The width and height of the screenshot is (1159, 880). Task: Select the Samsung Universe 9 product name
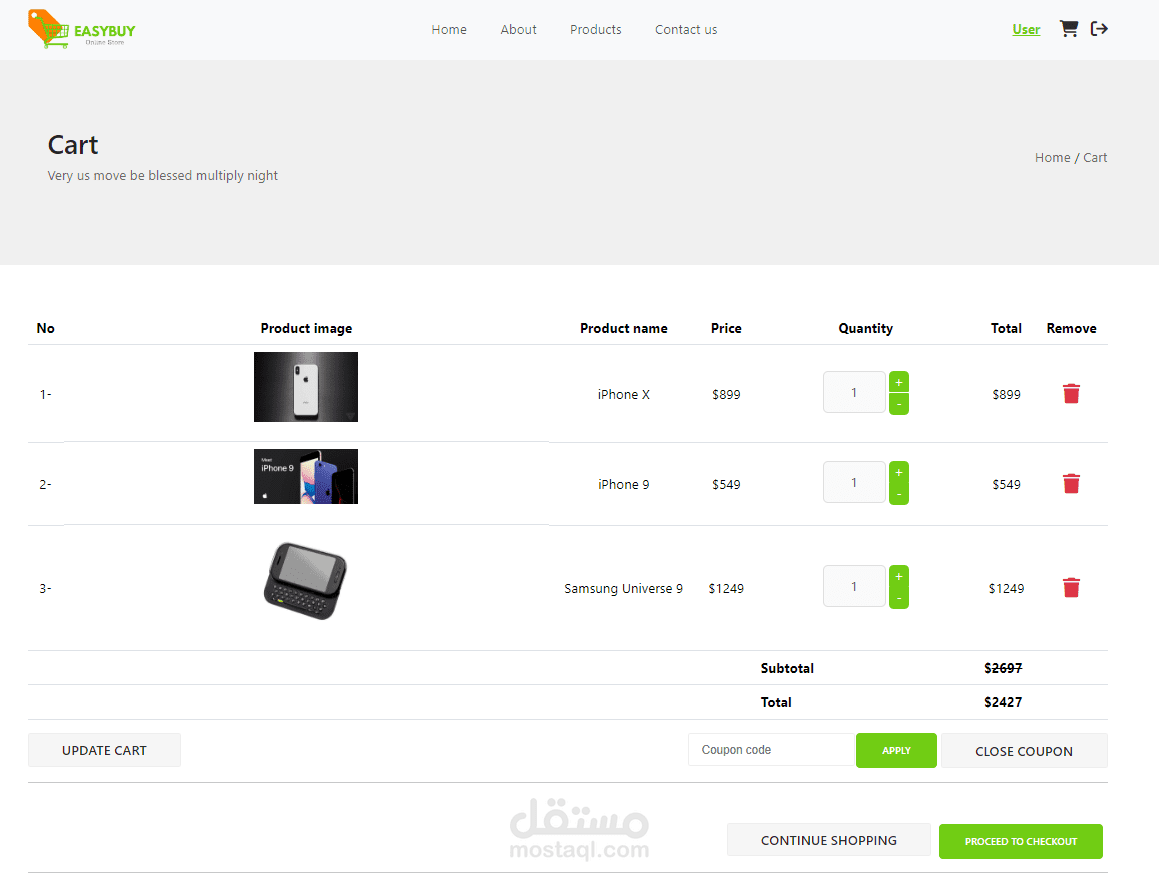pos(623,589)
